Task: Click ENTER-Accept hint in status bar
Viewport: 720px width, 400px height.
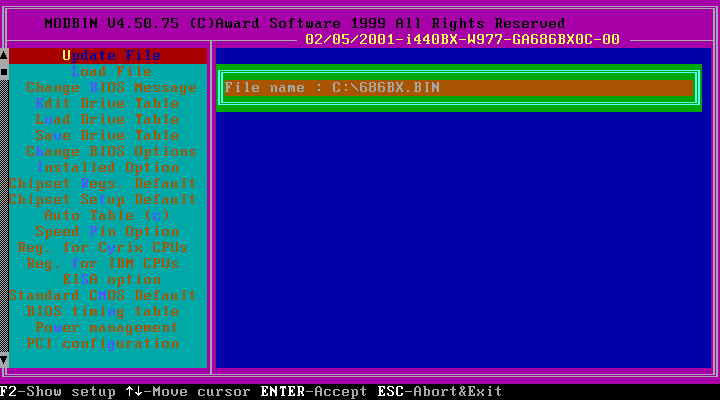Action: tap(314, 392)
